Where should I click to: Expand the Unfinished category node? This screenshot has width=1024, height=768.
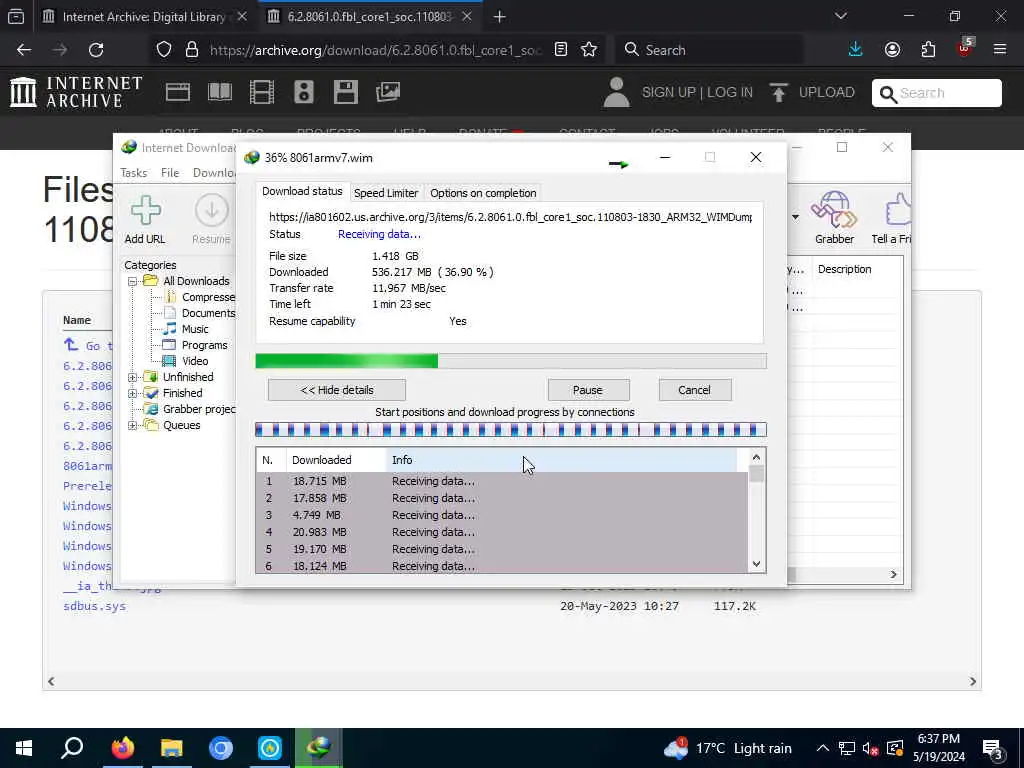pos(132,377)
